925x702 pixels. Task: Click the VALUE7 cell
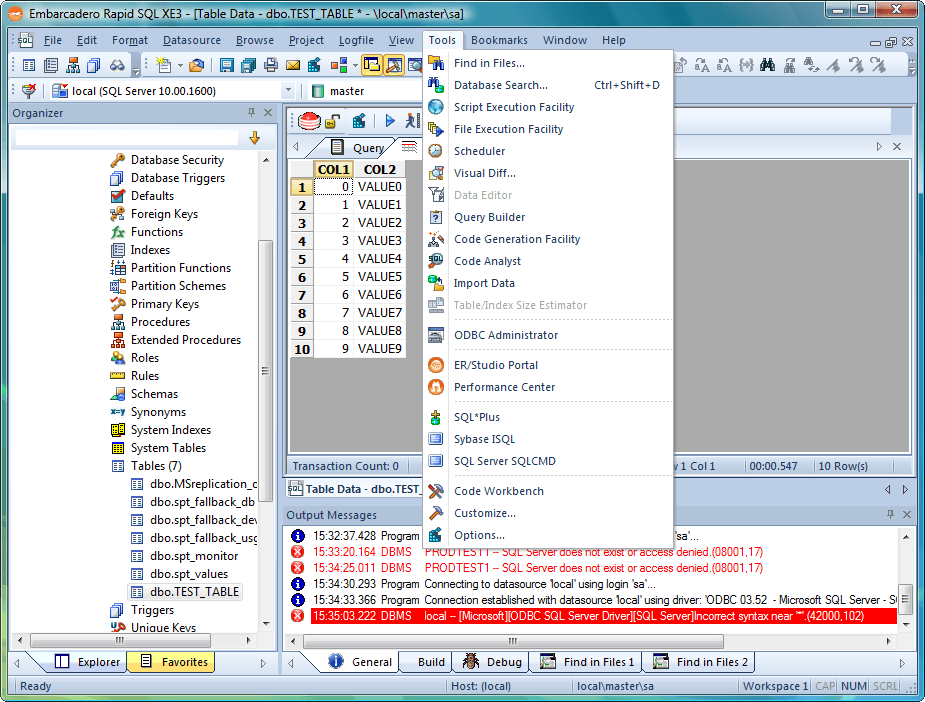pos(379,313)
